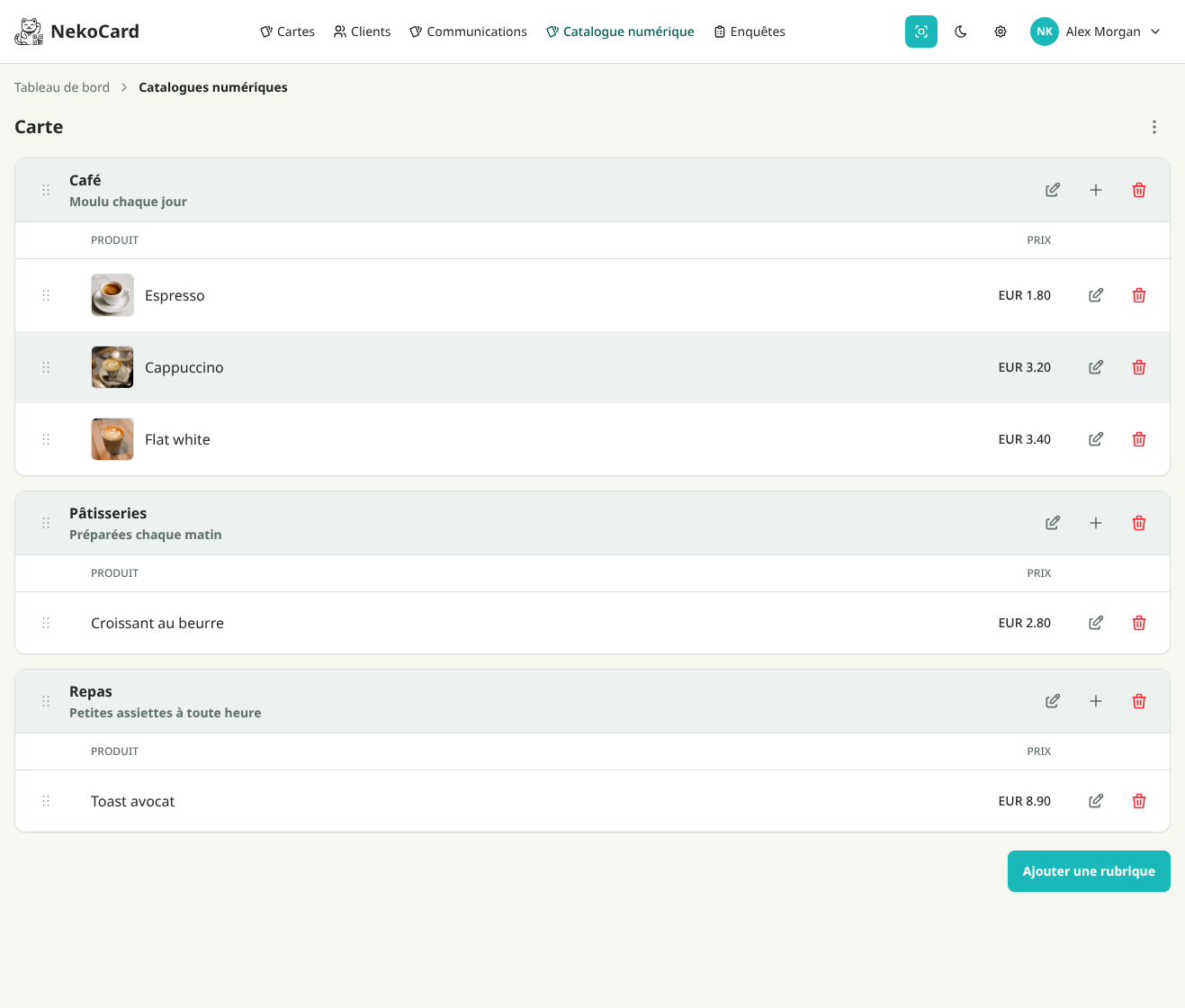Image resolution: width=1185 pixels, height=1008 pixels.
Task: Select the Espresso product name
Action: point(175,295)
